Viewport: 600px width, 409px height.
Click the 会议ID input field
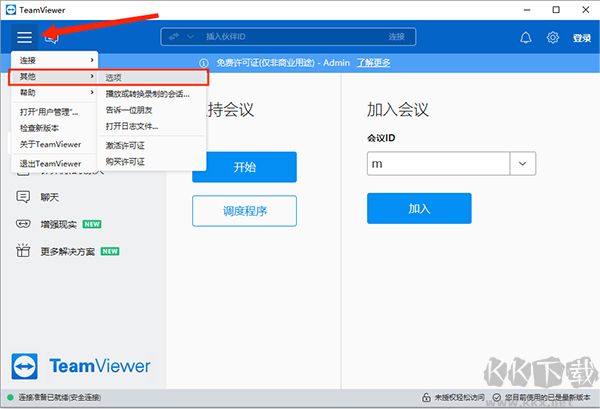click(438, 163)
